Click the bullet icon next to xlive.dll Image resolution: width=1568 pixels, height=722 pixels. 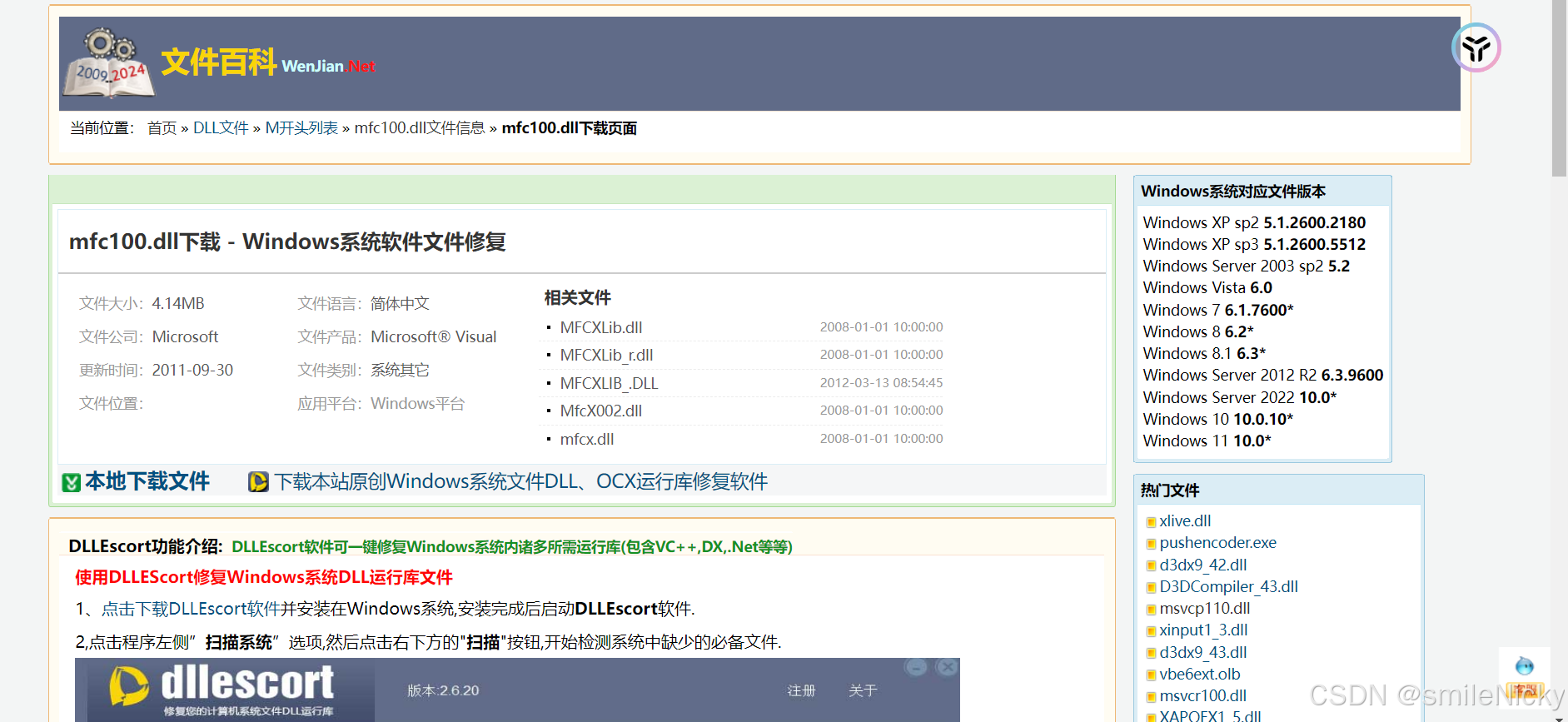tap(1151, 522)
